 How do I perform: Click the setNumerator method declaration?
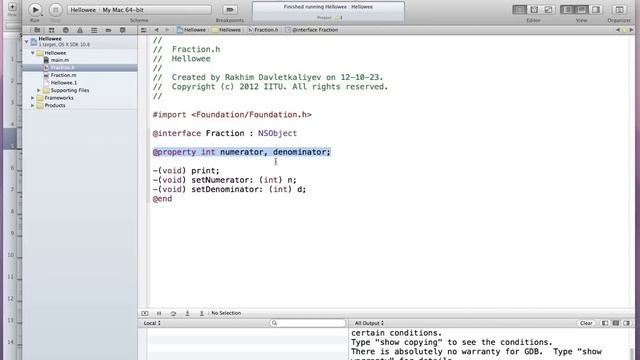pos(224,180)
